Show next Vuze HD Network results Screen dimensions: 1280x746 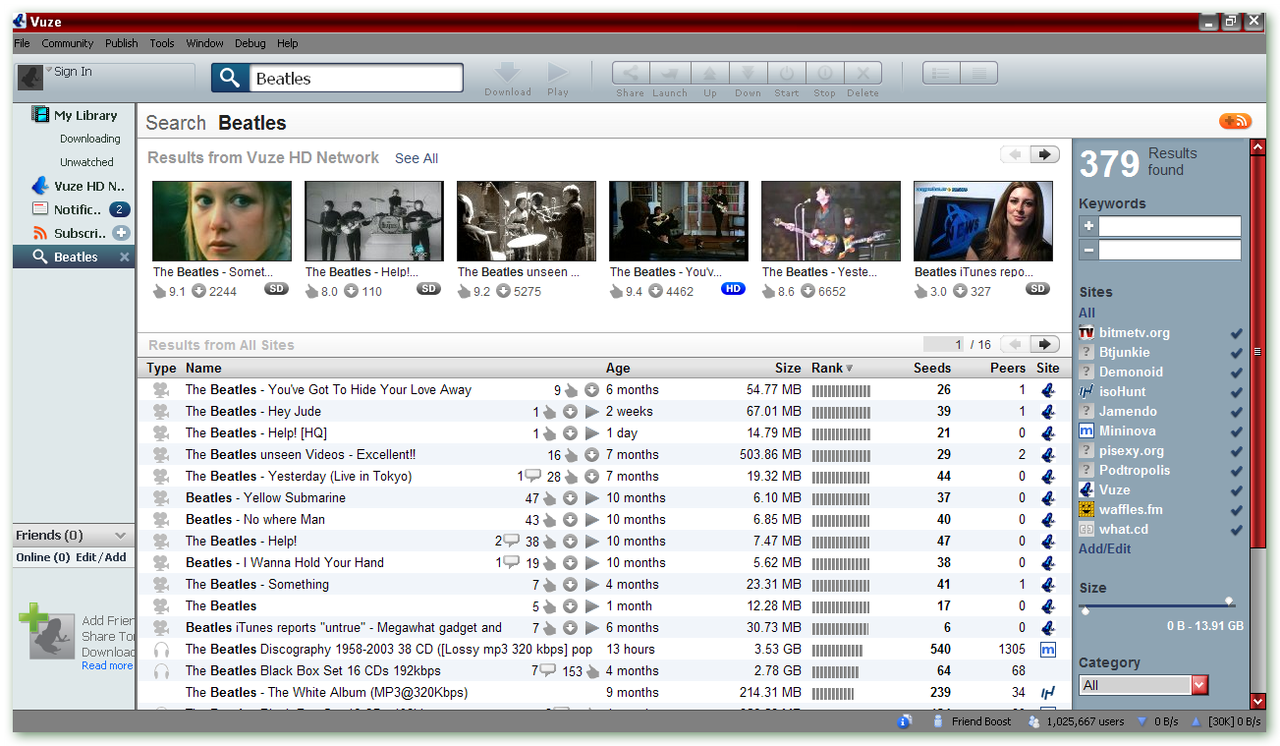pos(1045,154)
